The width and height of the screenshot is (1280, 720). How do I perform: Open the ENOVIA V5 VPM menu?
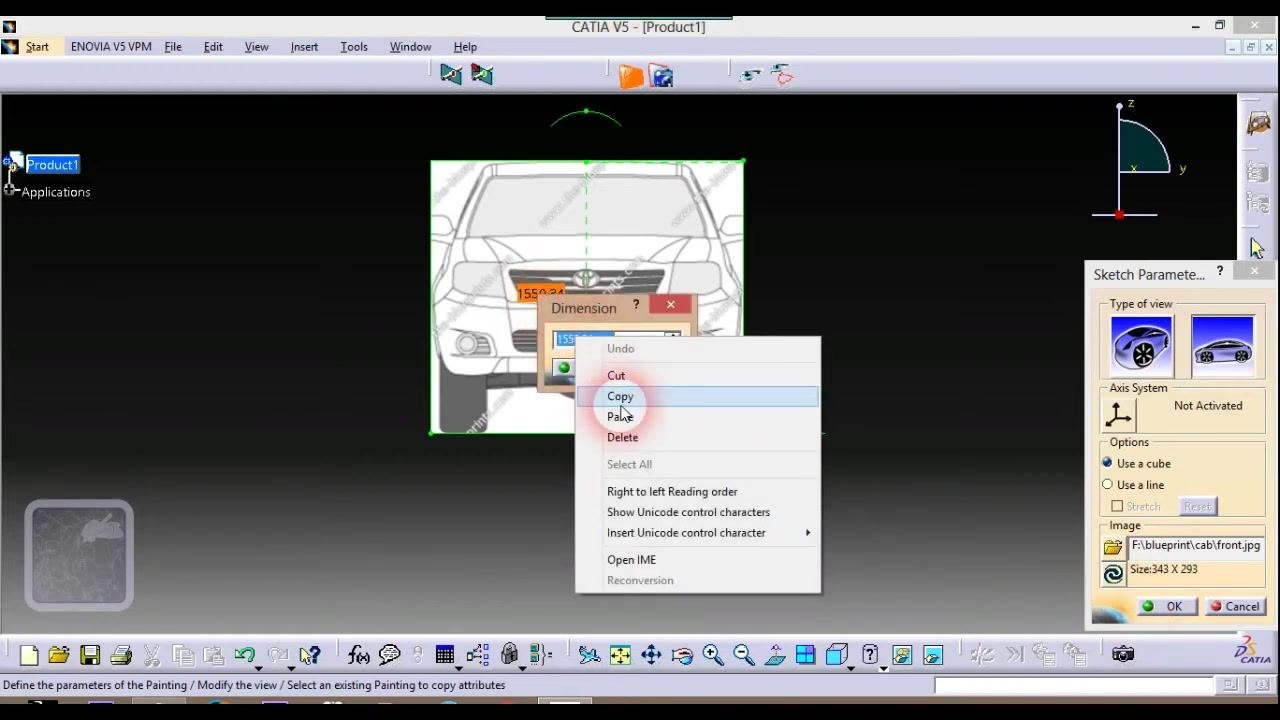pos(111,47)
